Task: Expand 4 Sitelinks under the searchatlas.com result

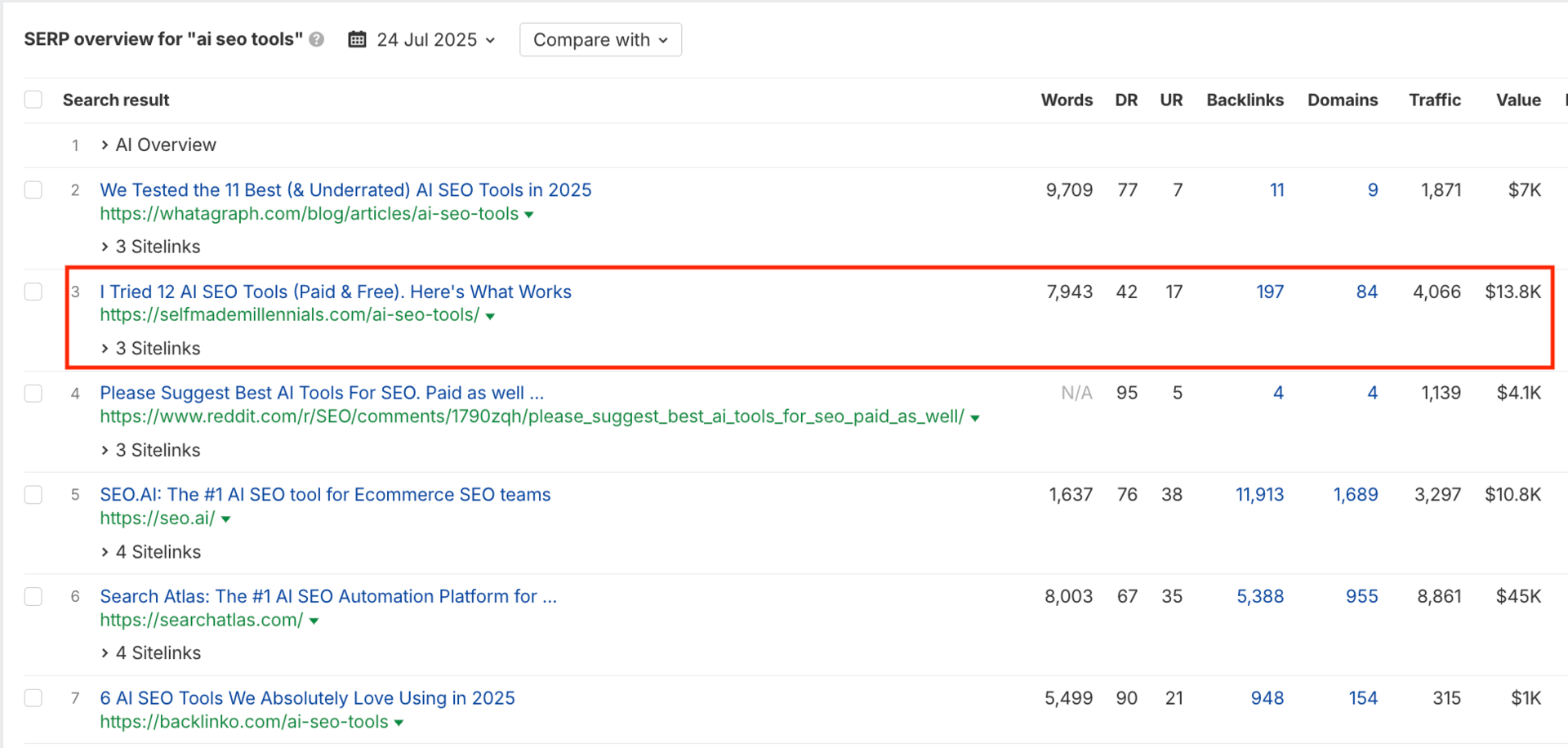Action: pos(150,653)
